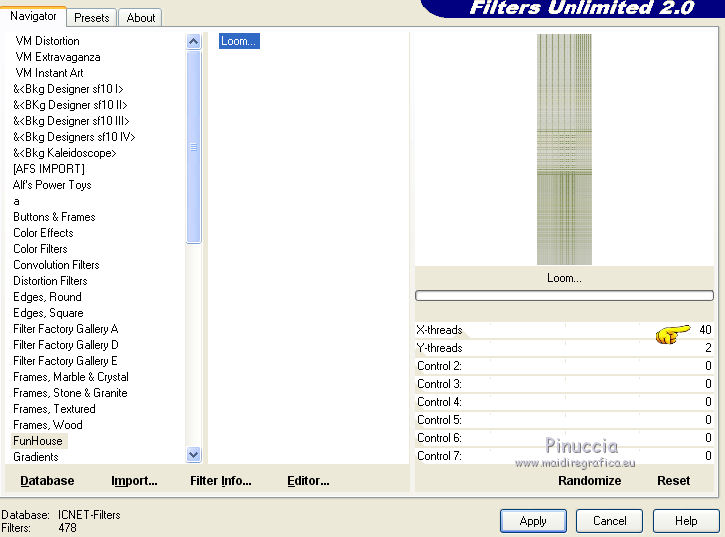The height and width of the screenshot is (537, 725).
Task: Open the Database button
Action: [47, 481]
